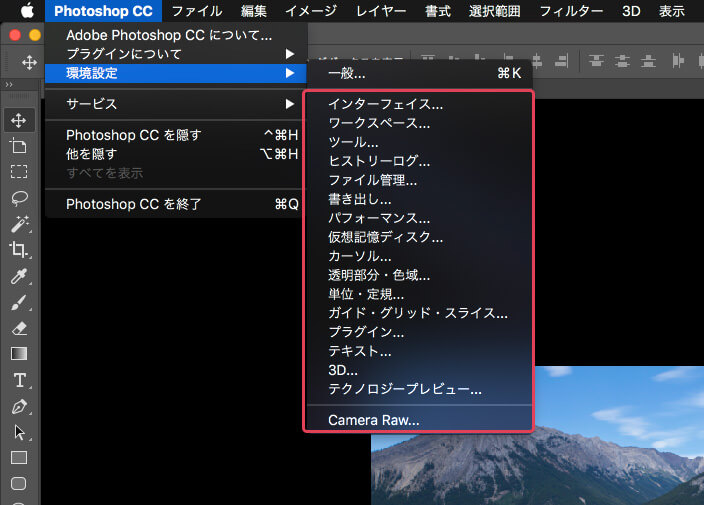
Task: Open 単位・定規 preferences
Action: [x=420, y=294]
